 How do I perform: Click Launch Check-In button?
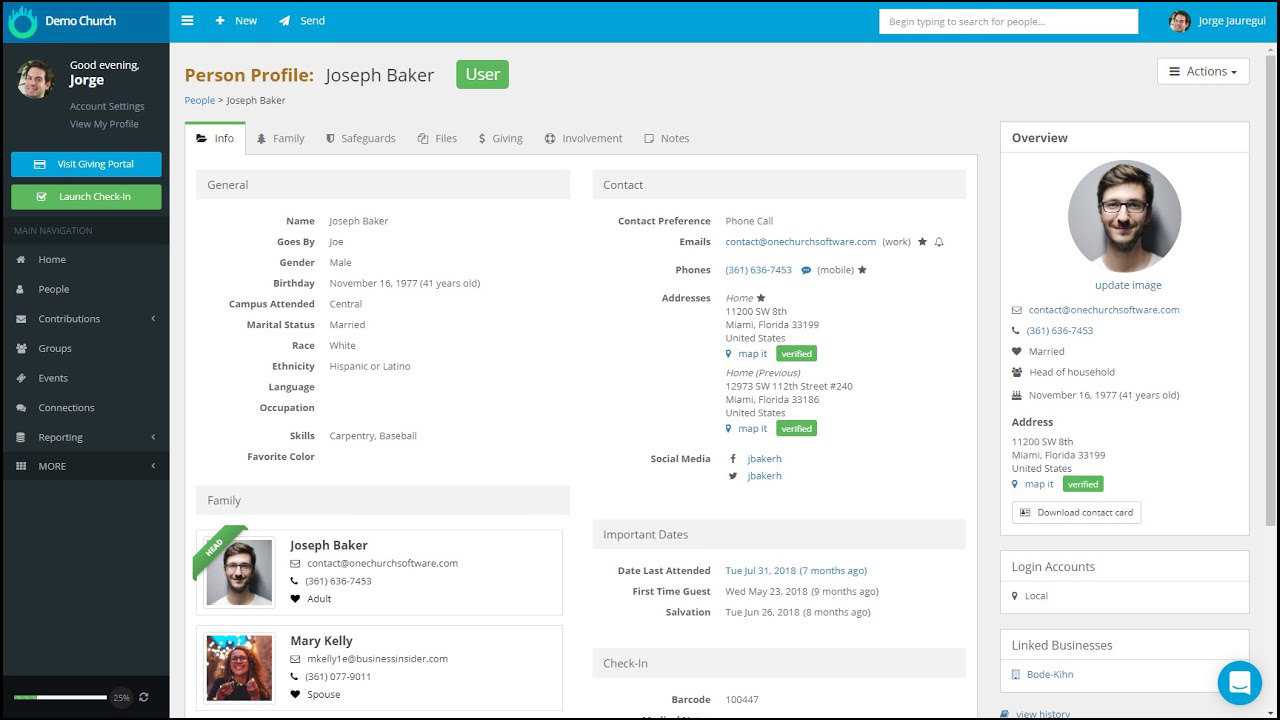point(86,197)
